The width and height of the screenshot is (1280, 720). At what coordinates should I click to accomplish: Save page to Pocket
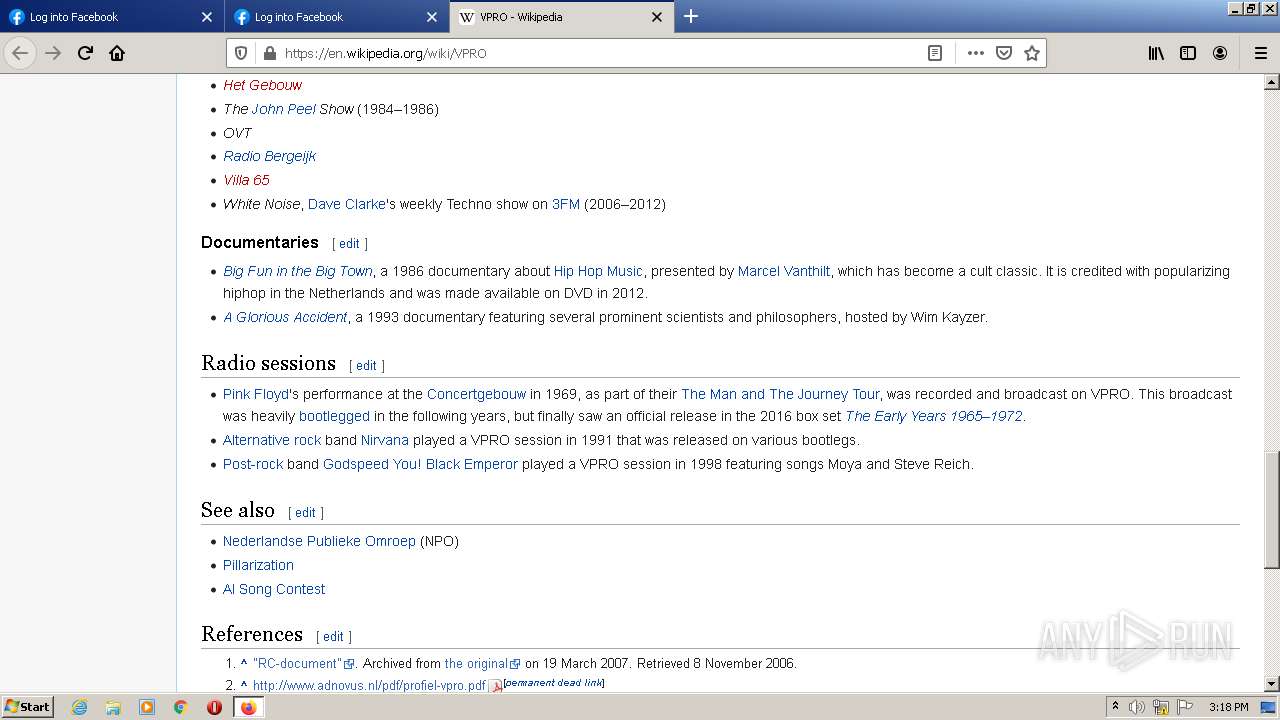coord(1004,53)
